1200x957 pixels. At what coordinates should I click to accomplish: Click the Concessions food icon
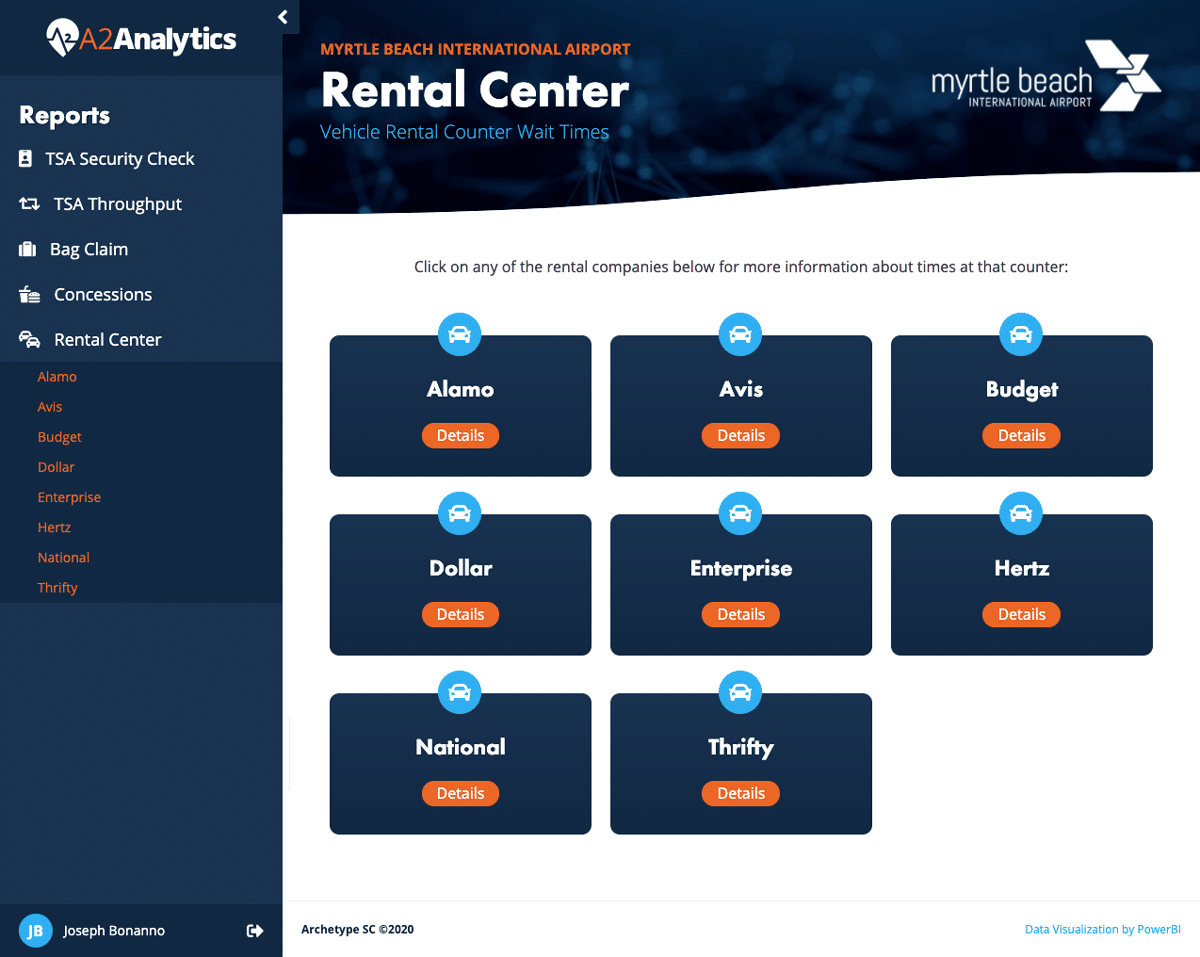pos(30,295)
